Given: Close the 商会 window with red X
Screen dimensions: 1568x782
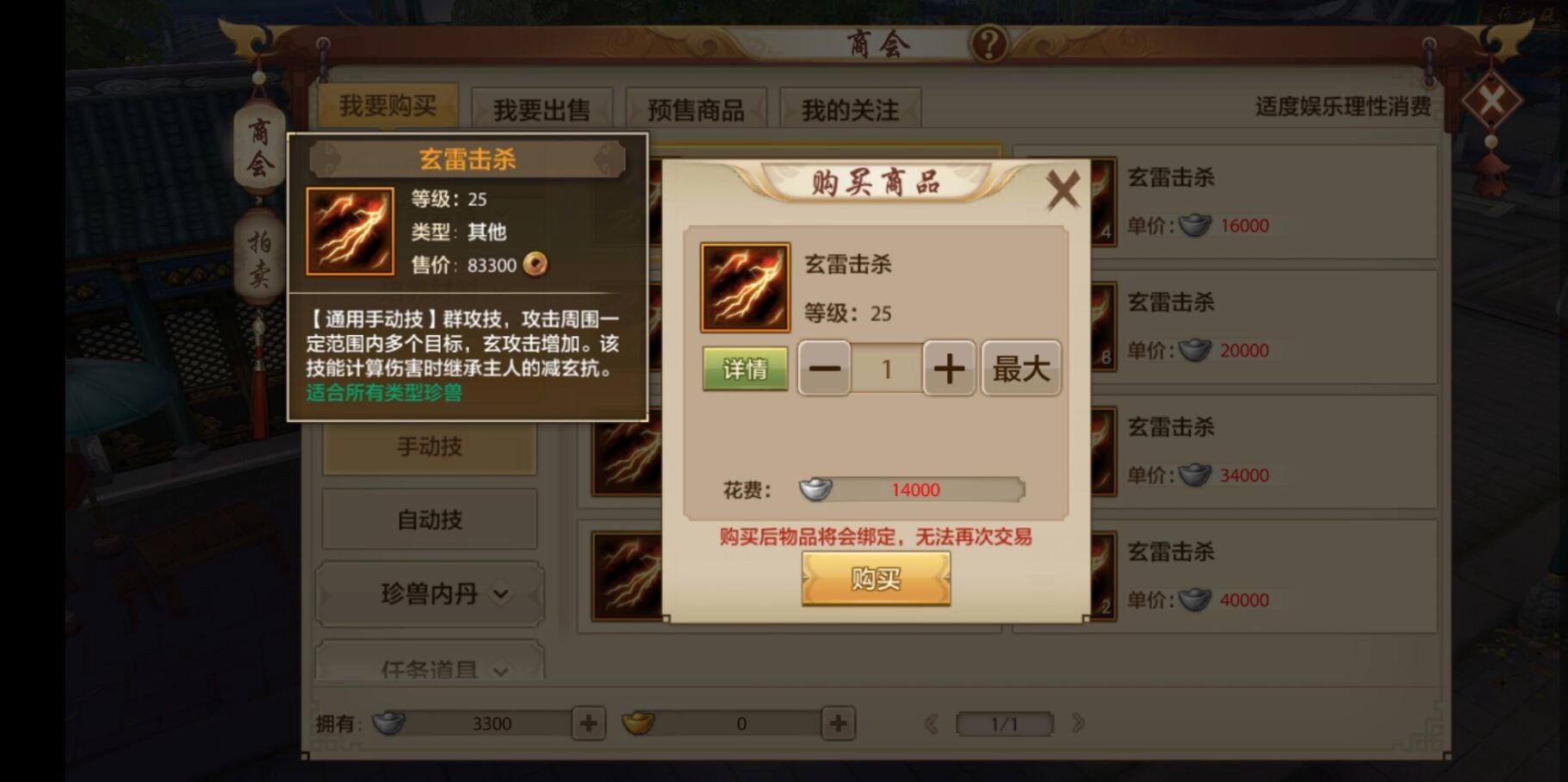Looking at the screenshot, I should pyautogui.click(x=1491, y=101).
